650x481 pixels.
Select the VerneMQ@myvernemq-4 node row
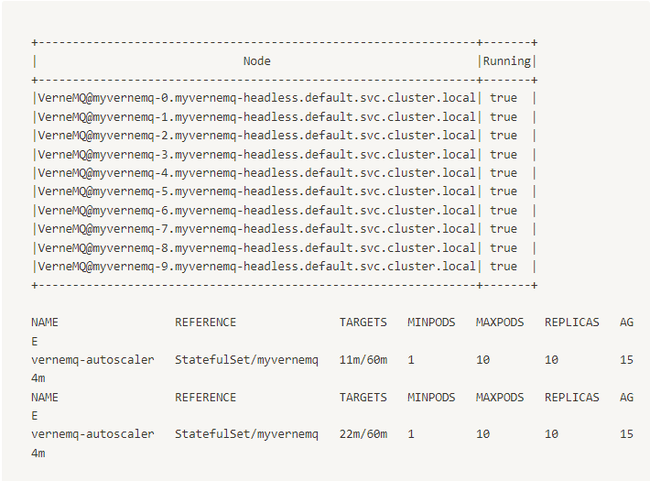click(284, 173)
